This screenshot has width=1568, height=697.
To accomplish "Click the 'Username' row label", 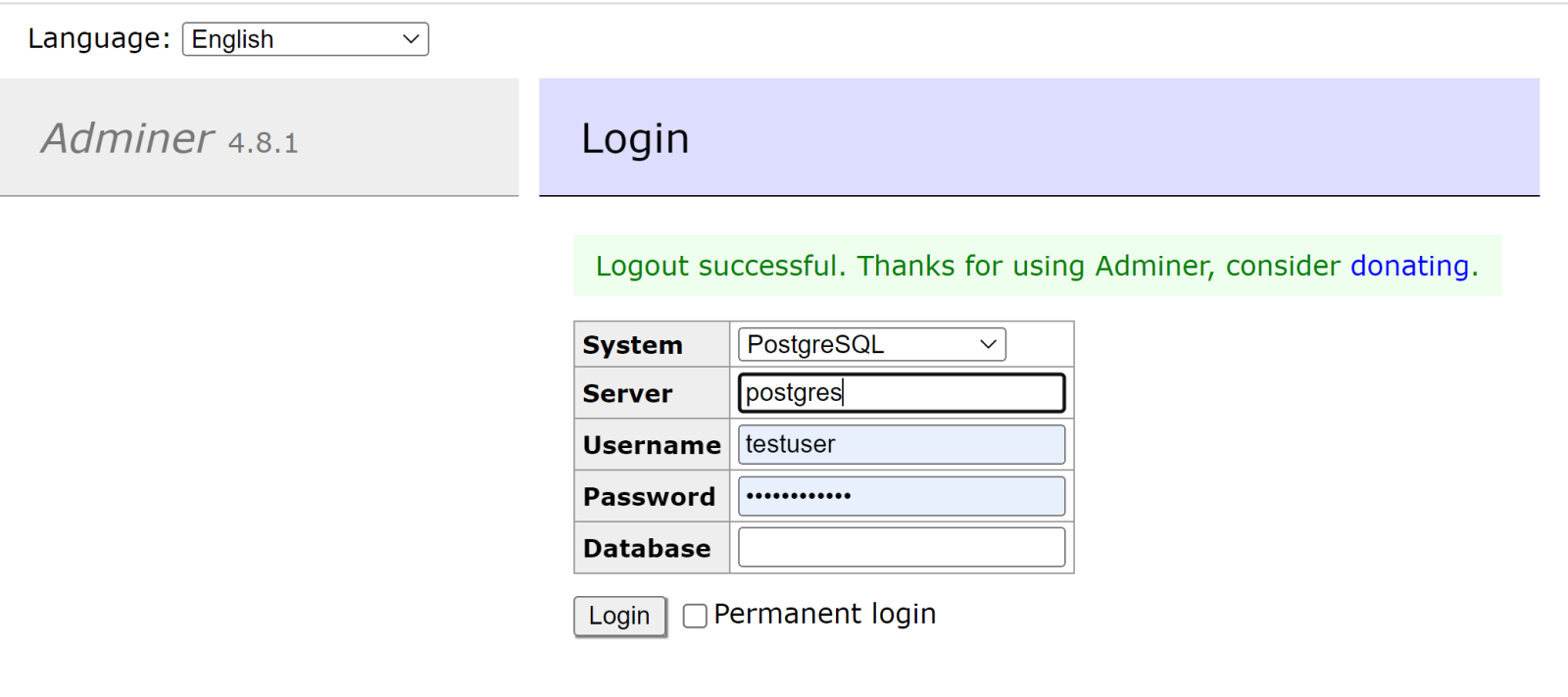I will click(652, 445).
